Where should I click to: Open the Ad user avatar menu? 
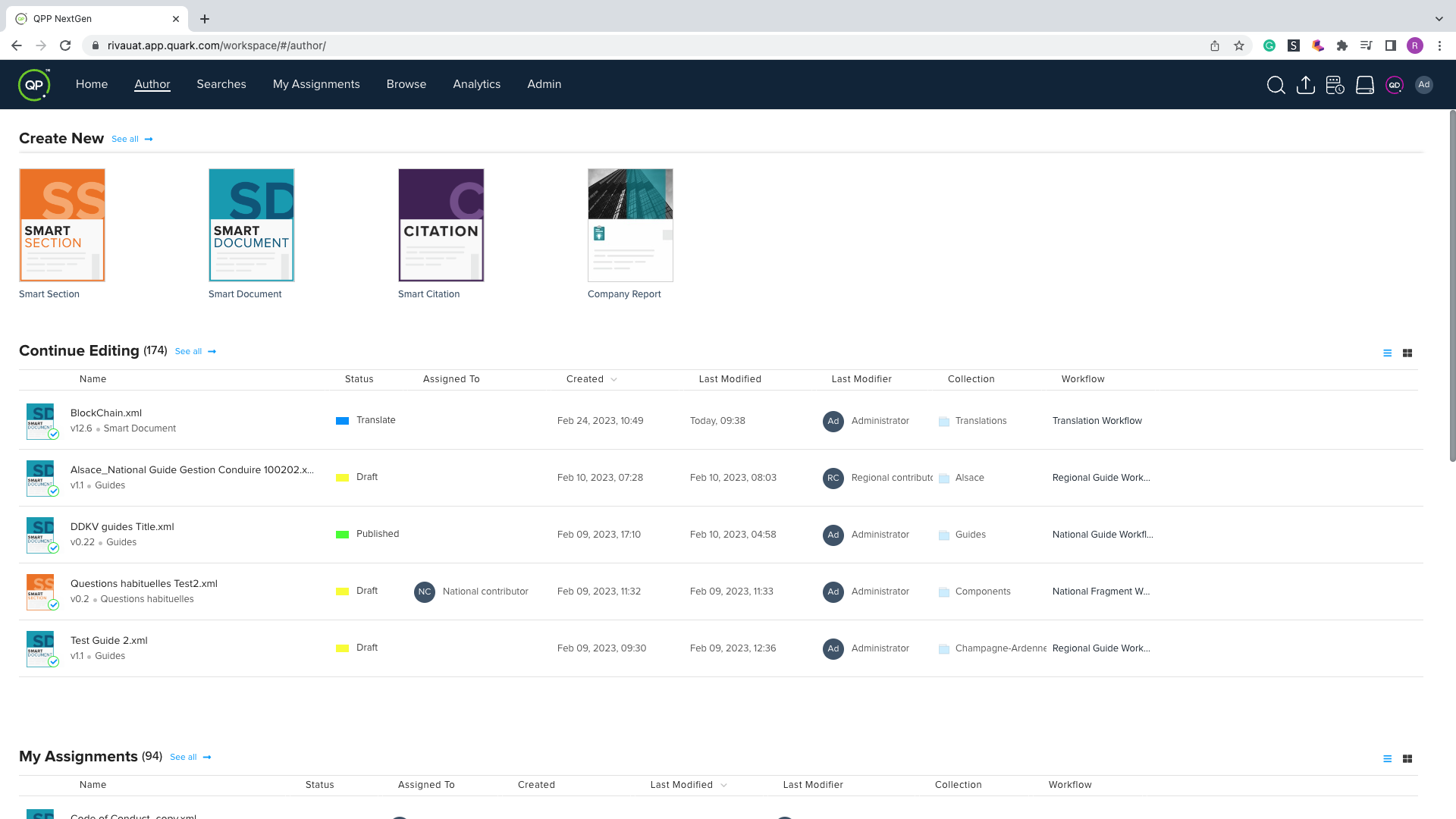(x=1424, y=85)
